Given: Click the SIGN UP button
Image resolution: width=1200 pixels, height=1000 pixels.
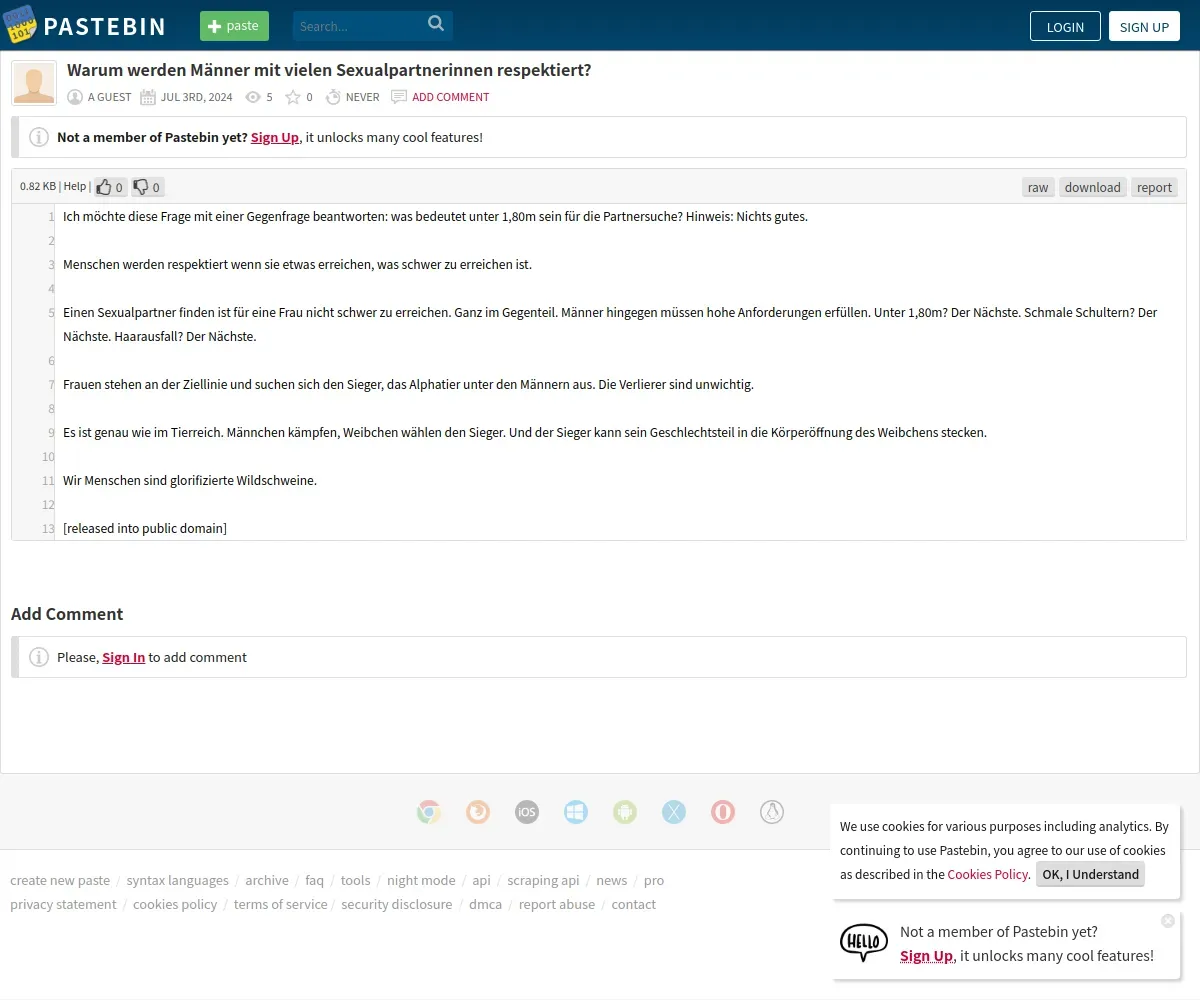Looking at the screenshot, I should 1144,26.
